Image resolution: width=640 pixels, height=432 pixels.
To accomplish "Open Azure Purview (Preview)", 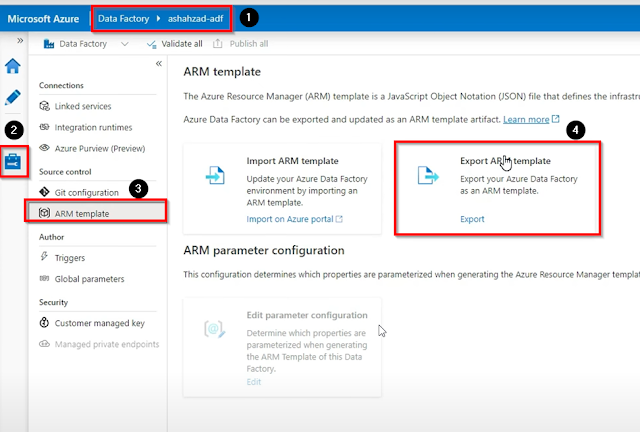I will click(100, 149).
